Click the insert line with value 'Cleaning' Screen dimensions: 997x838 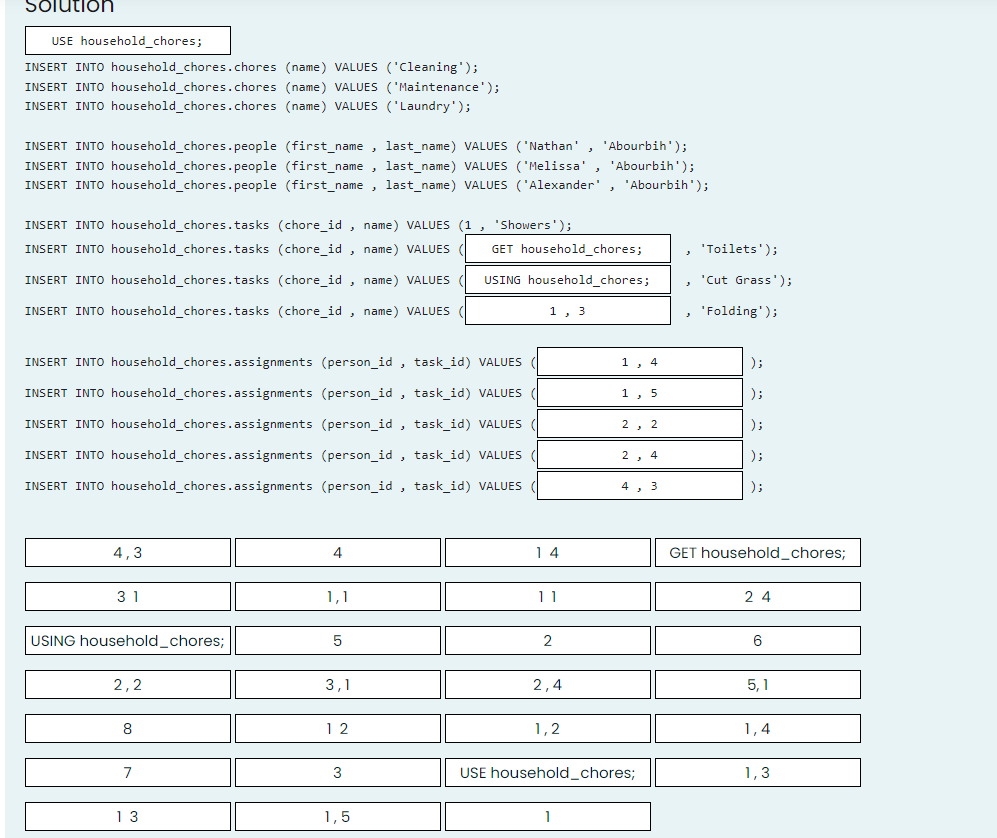(x=251, y=67)
